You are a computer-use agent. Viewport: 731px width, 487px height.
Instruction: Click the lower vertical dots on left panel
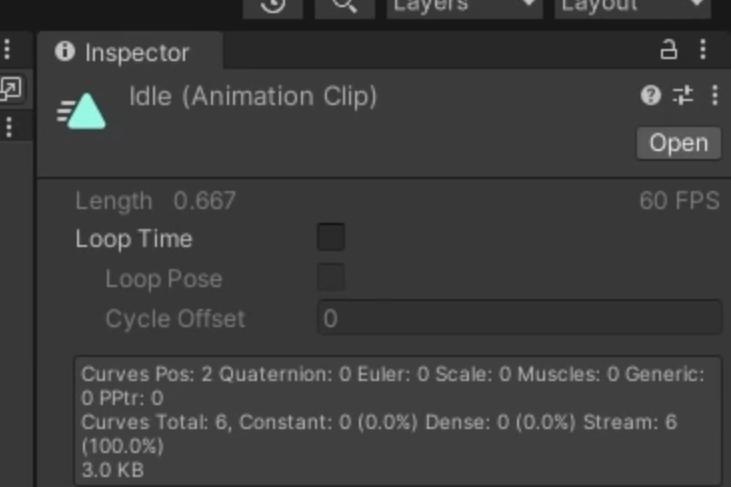tap(8, 127)
